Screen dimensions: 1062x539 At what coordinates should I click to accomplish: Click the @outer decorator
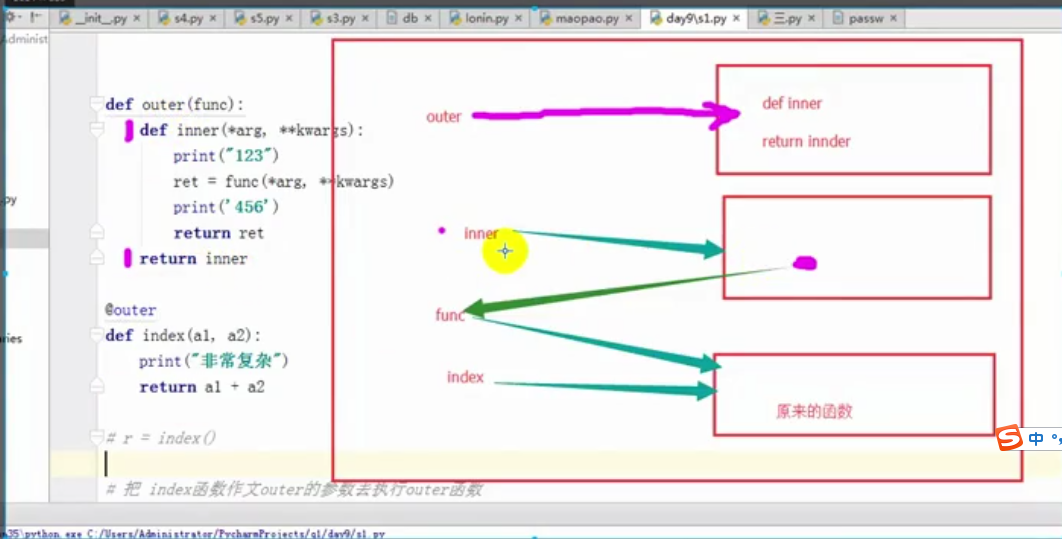[130, 310]
